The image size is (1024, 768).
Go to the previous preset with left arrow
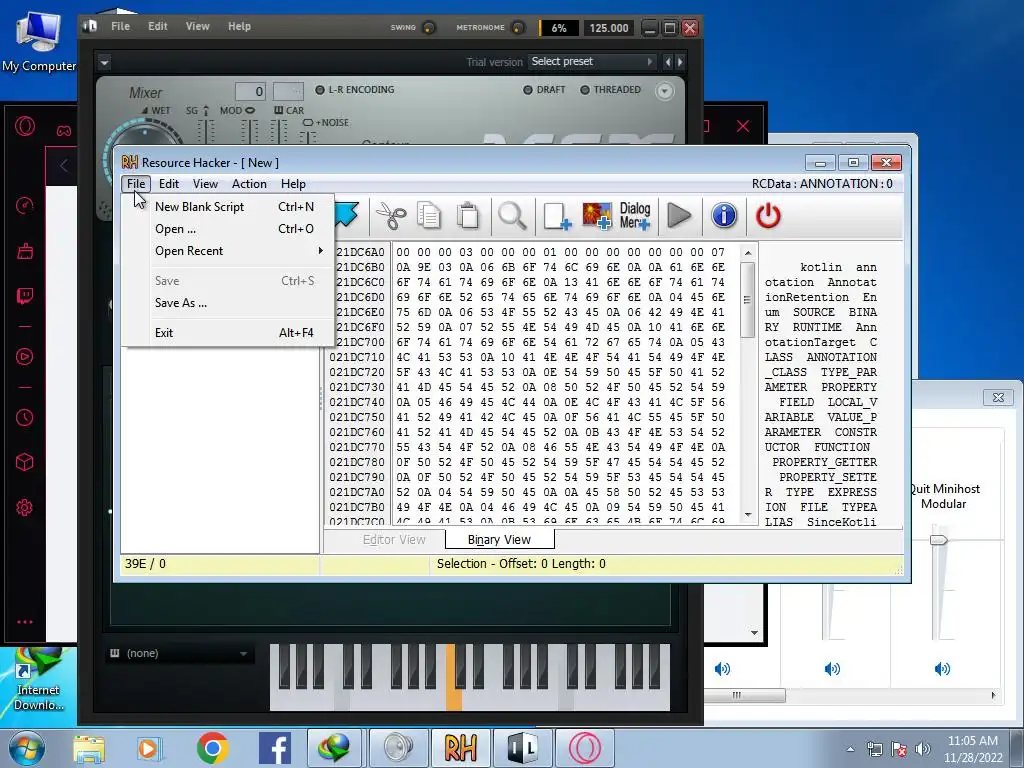point(667,61)
